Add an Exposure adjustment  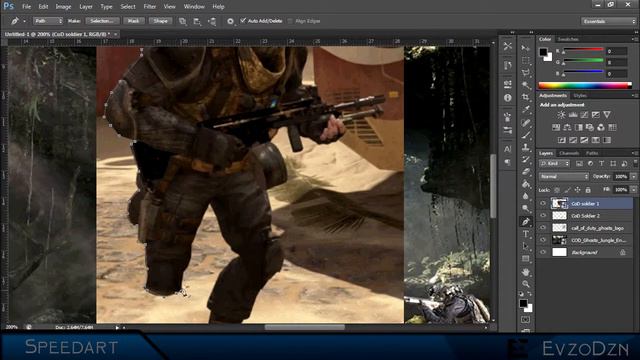pos(596,115)
